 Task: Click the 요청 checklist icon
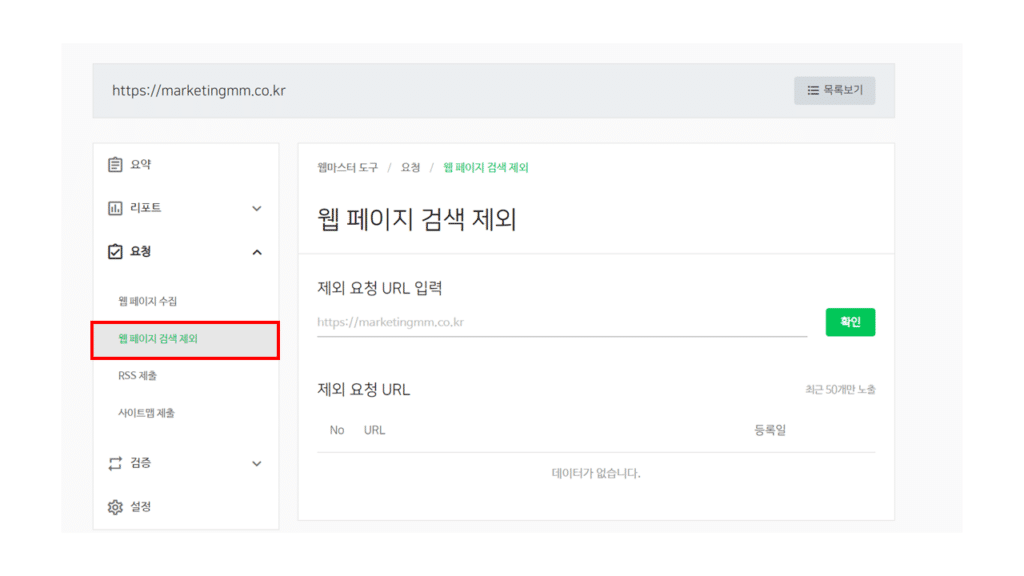coord(115,251)
